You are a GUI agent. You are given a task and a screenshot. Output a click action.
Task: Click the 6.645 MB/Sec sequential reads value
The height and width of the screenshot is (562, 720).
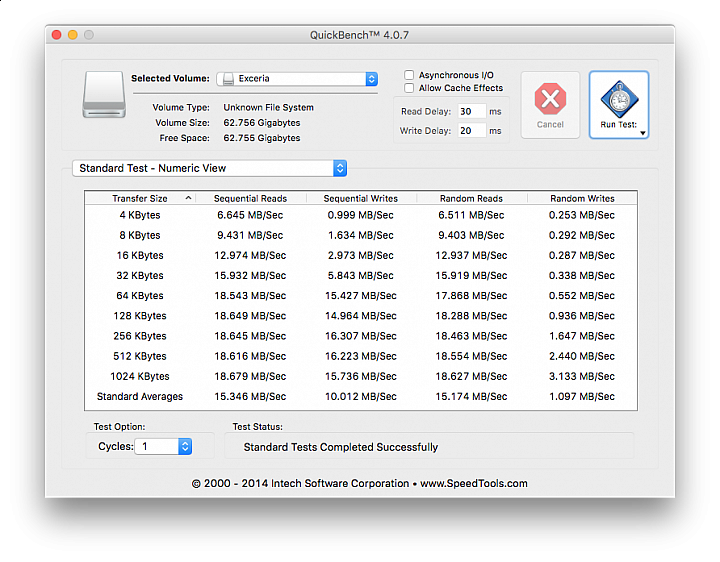click(250, 215)
